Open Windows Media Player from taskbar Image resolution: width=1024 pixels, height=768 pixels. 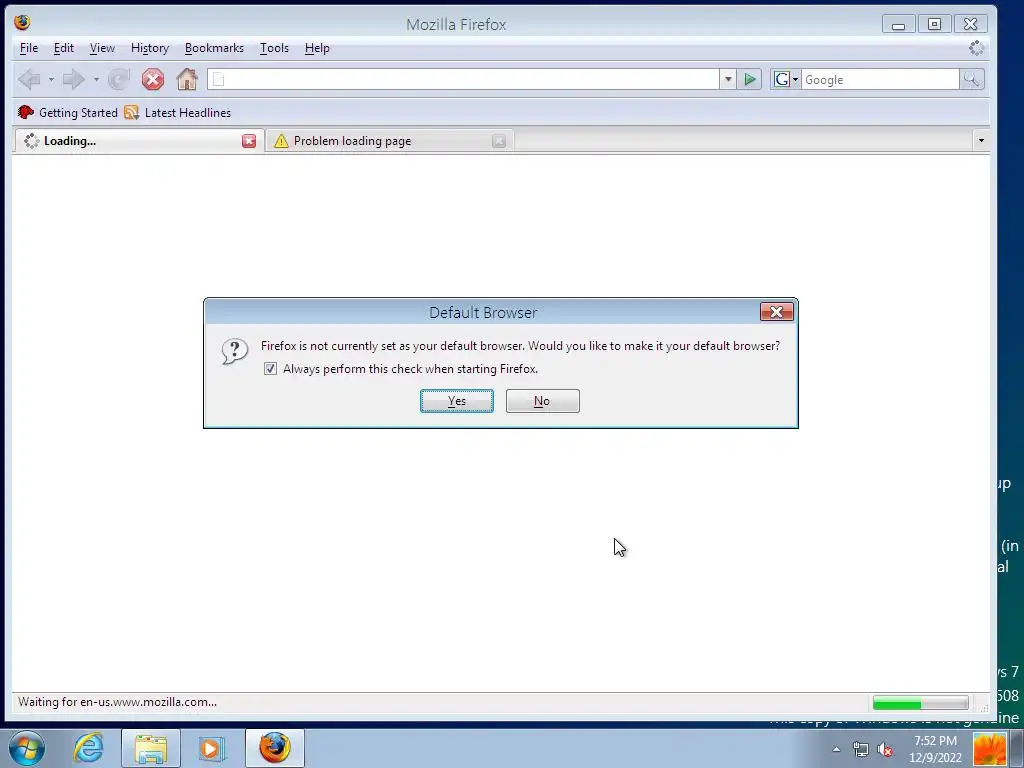coord(211,748)
